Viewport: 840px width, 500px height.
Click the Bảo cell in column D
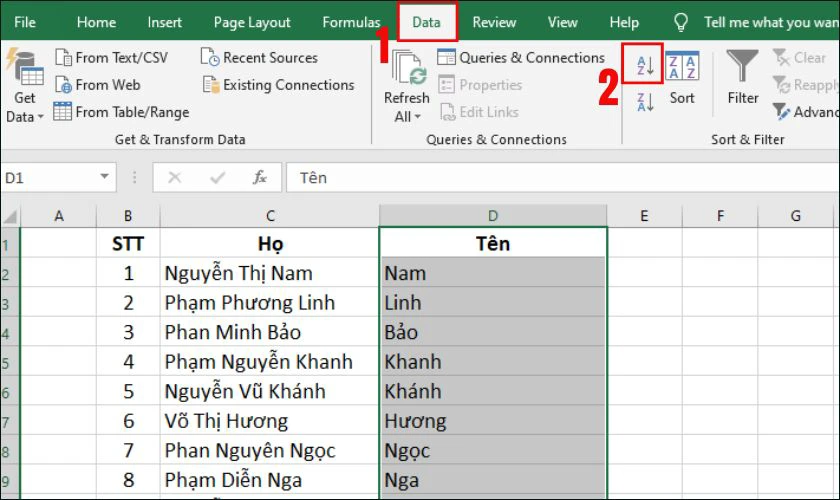pos(493,332)
